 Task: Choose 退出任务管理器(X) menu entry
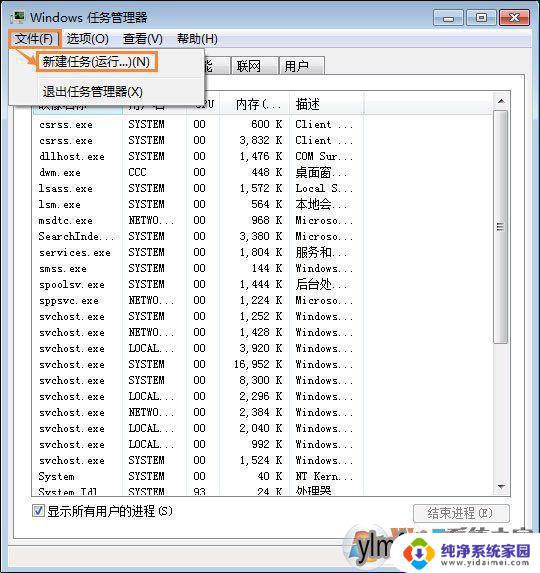tap(92, 91)
